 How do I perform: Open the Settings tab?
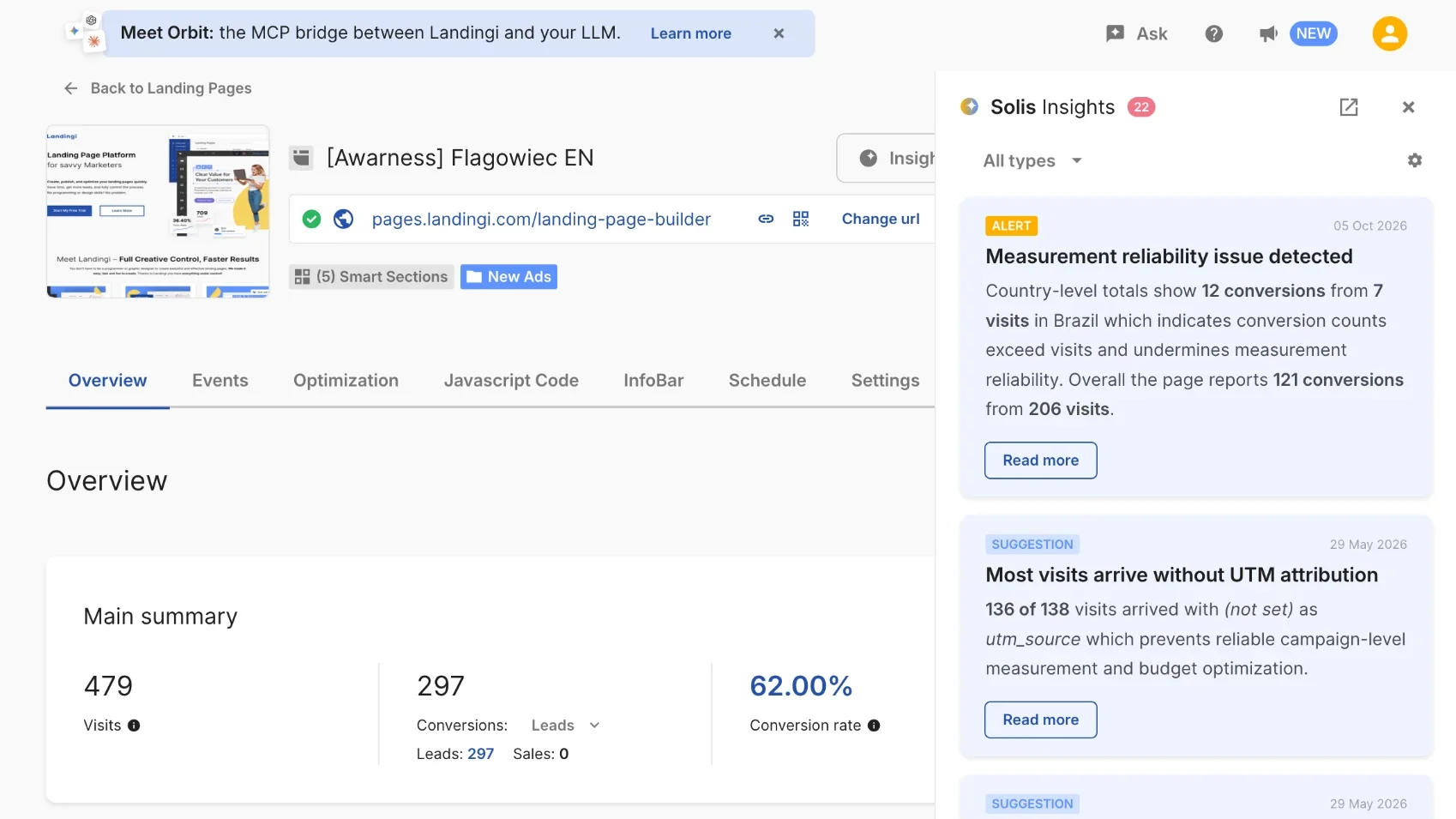pyautogui.click(x=885, y=381)
